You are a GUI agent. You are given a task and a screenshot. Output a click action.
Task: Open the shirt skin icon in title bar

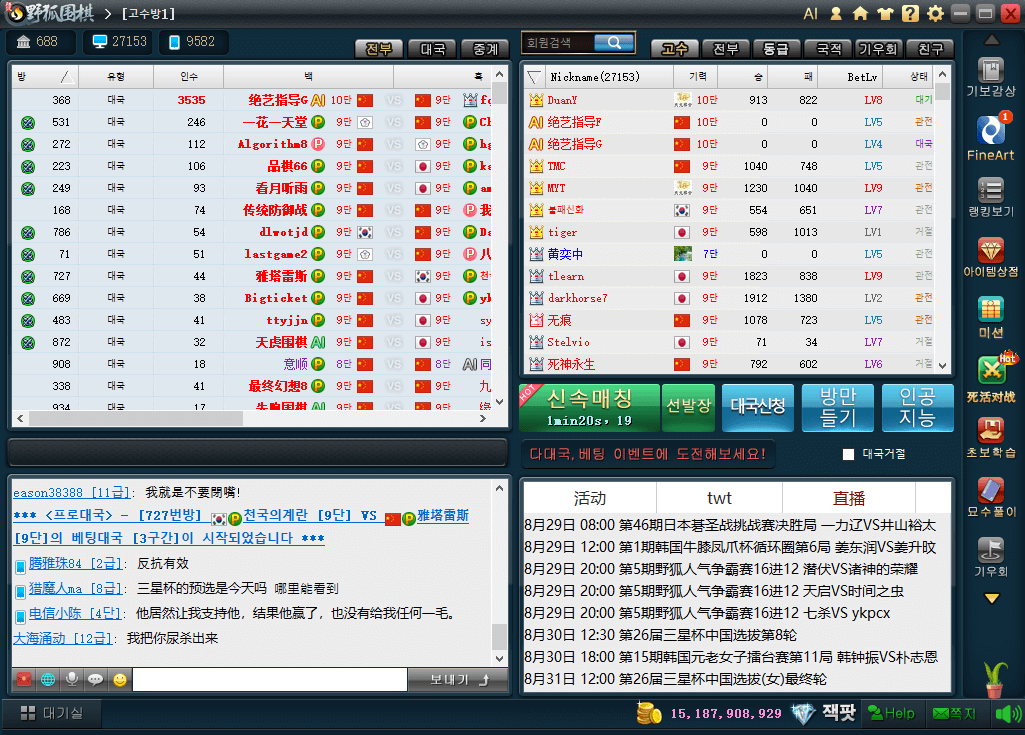pos(885,13)
